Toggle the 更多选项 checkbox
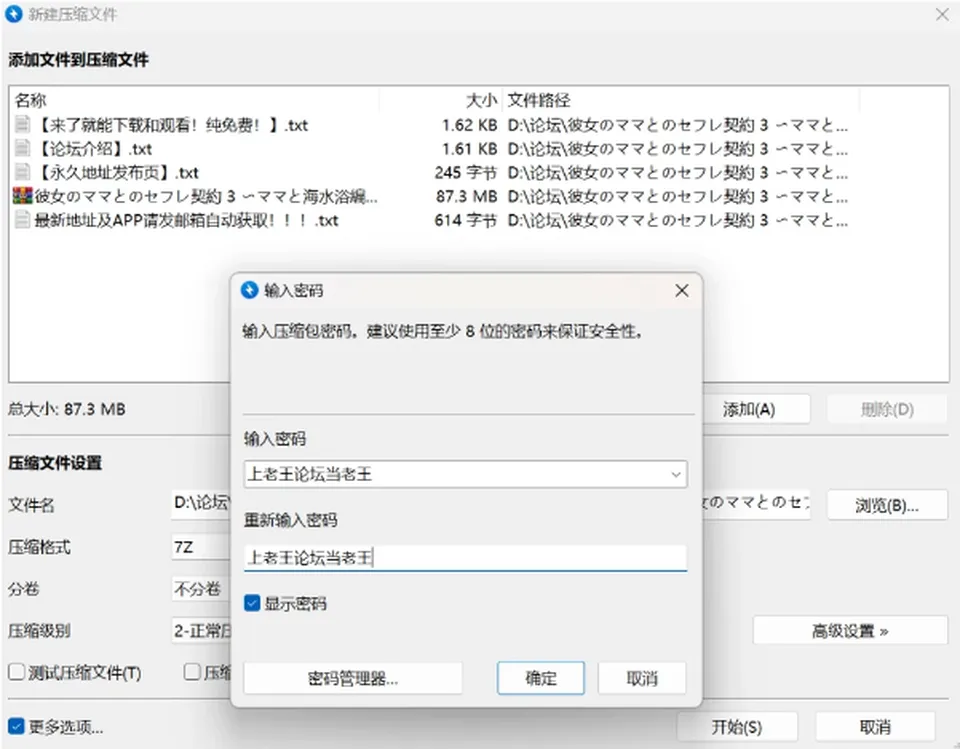This screenshot has width=960, height=749. 17,726
